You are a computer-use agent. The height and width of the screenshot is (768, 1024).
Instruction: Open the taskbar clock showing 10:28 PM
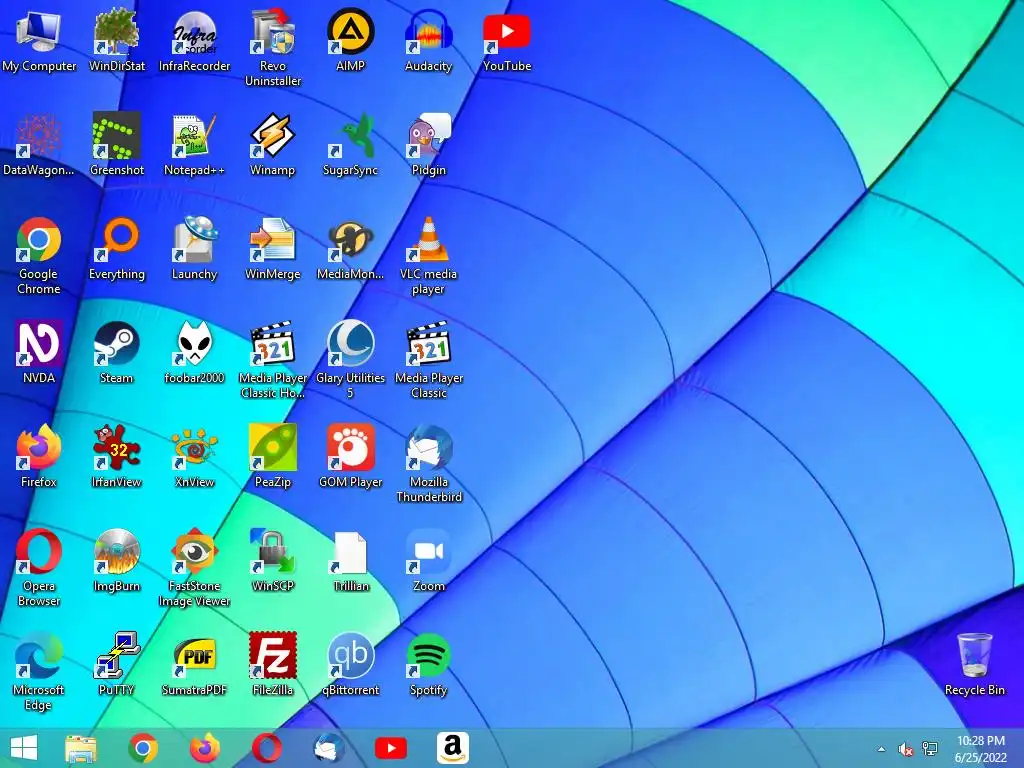tap(981, 748)
